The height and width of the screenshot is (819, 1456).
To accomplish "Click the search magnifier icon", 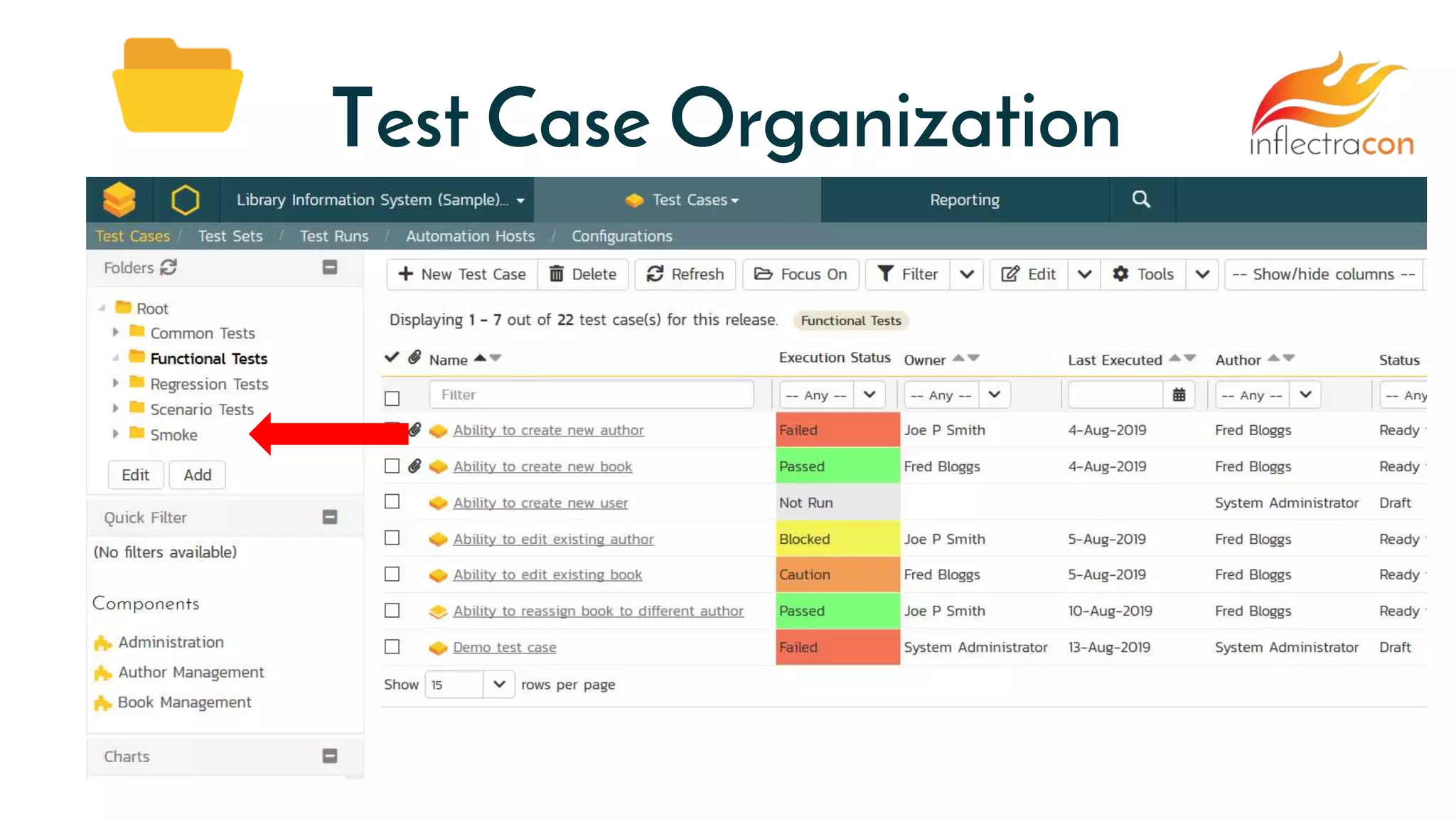I will point(1141,199).
